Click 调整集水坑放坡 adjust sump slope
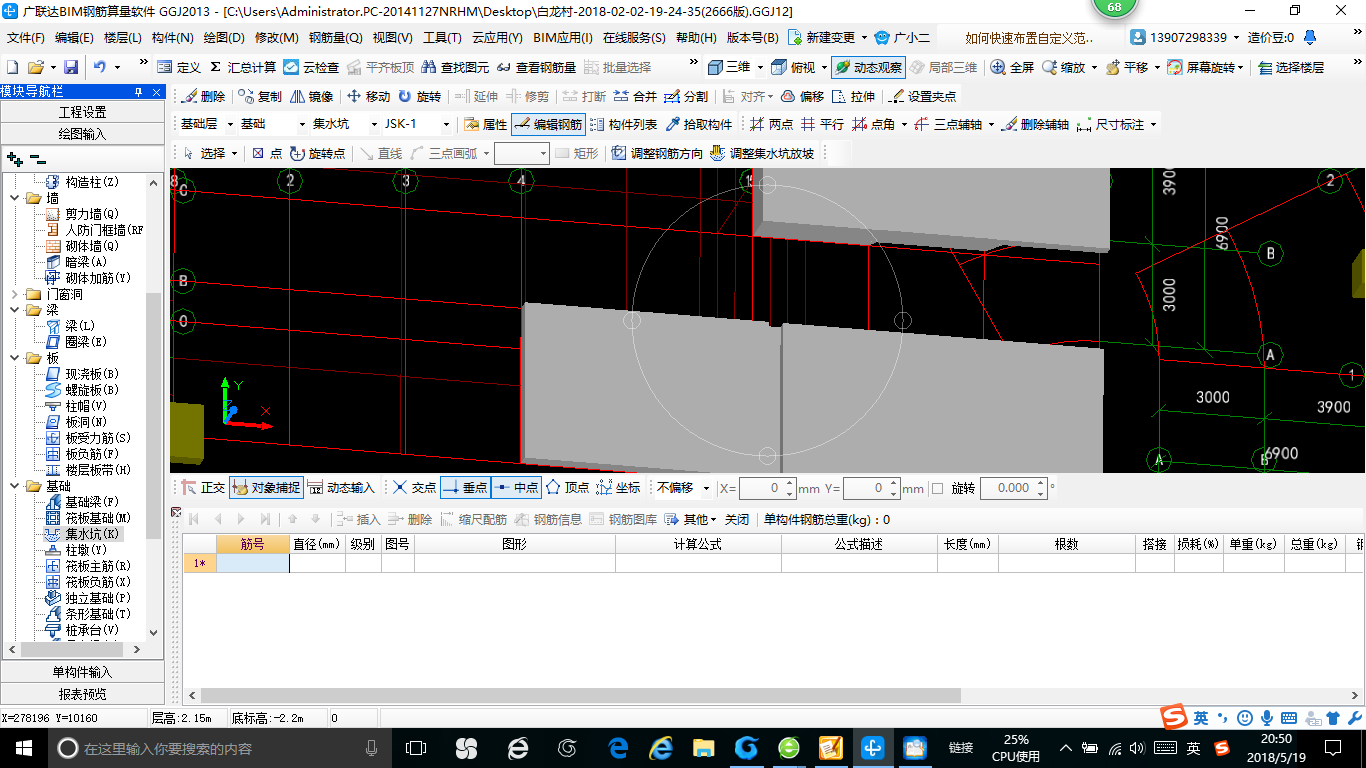The image size is (1366, 768). 762,153
